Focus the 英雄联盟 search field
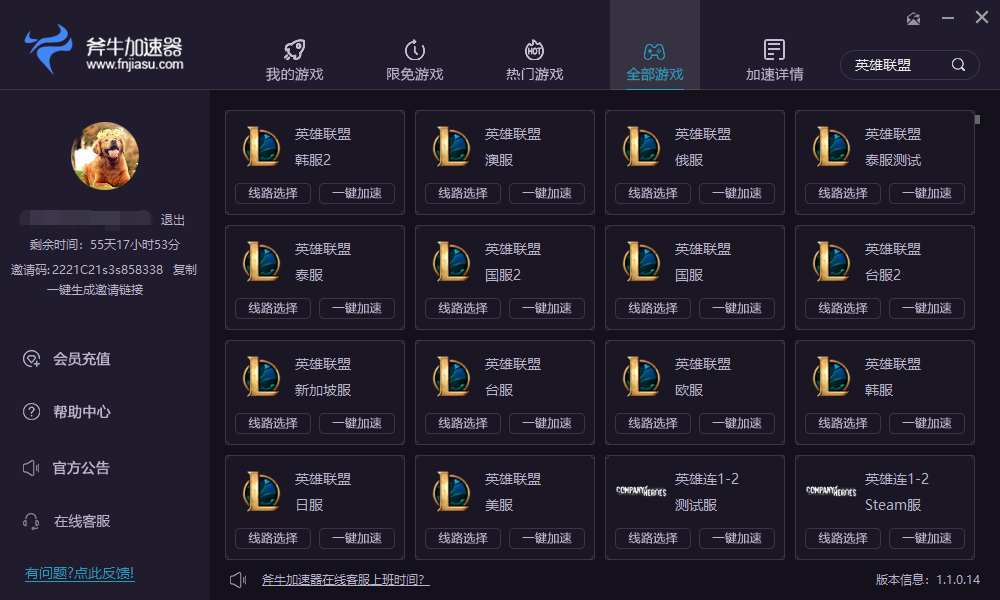The width and height of the screenshot is (1000, 600). [909, 65]
